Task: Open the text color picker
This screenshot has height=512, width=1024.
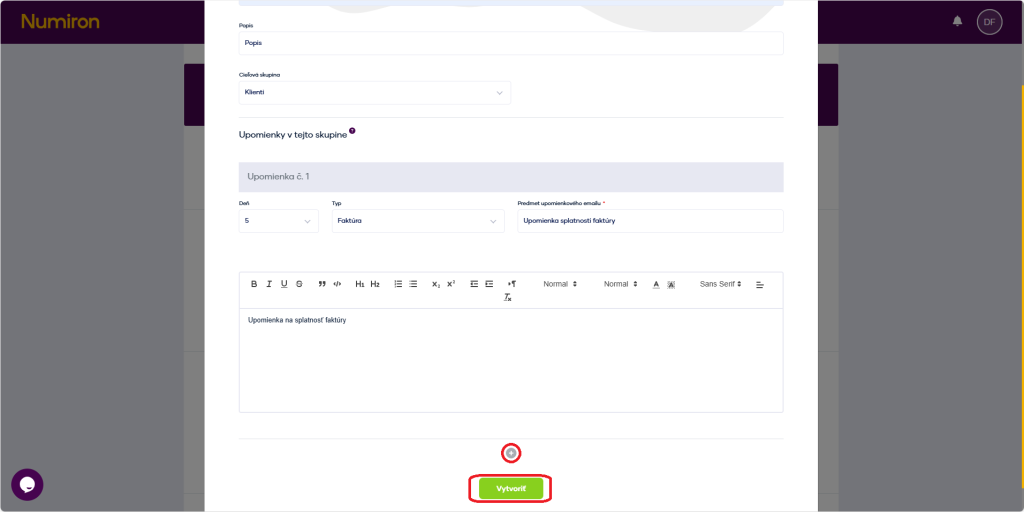Action: click(656, 284)
